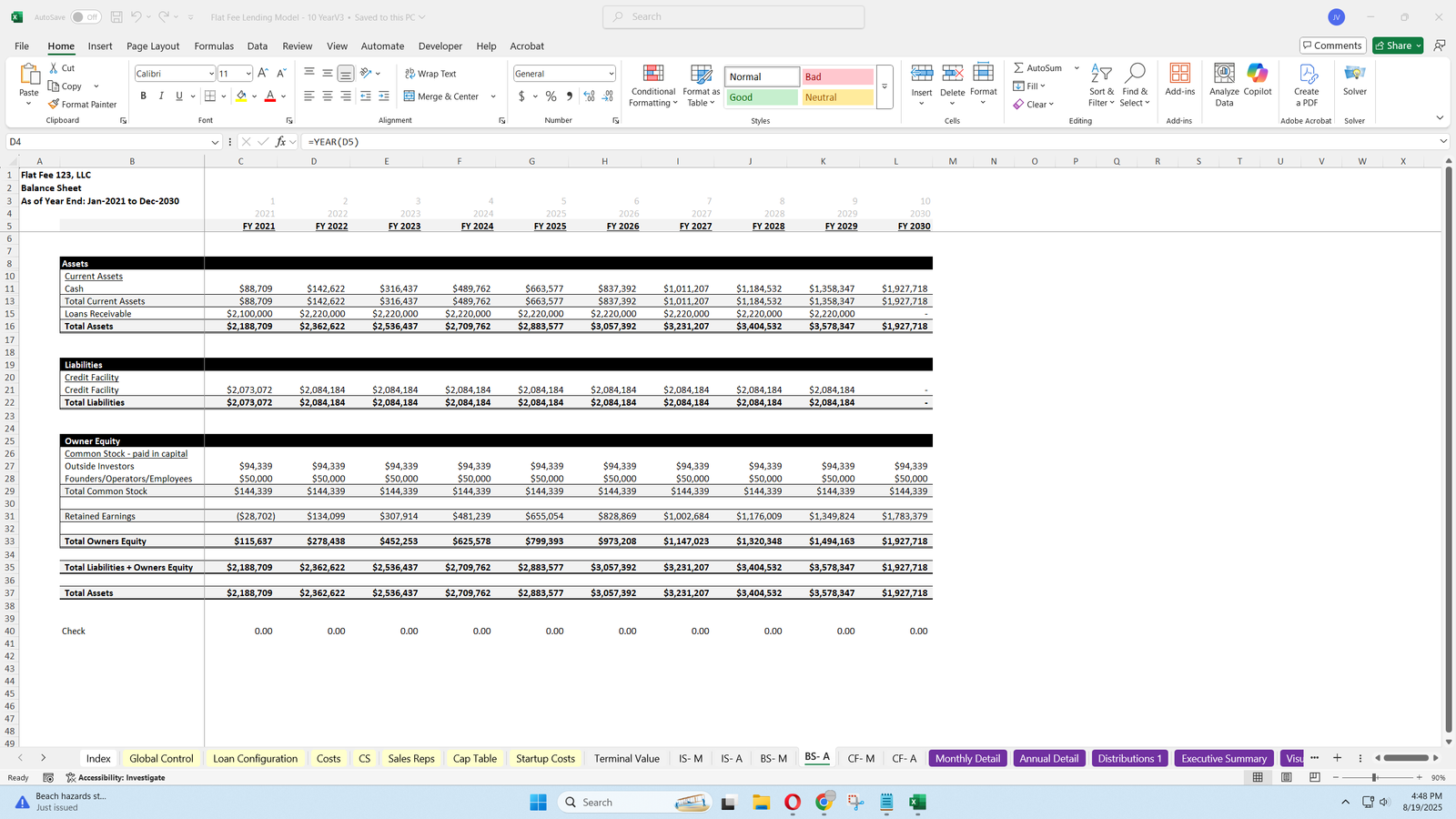Screen dimensions: 1456x819
Task: Open Conditional Formatting in the ribbon
Action: coord(652,86)
